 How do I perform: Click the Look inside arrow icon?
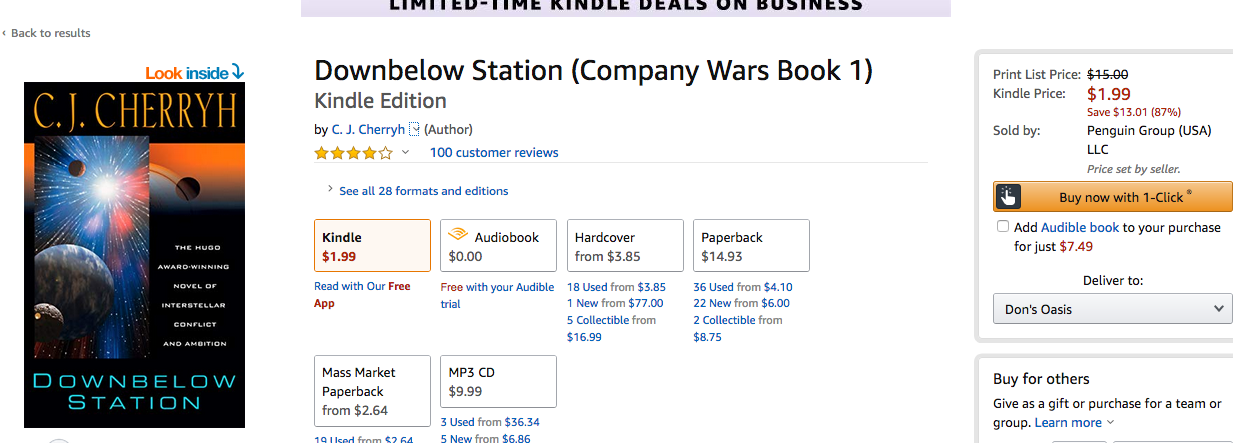pyautogui.click(x=237, y=72)
